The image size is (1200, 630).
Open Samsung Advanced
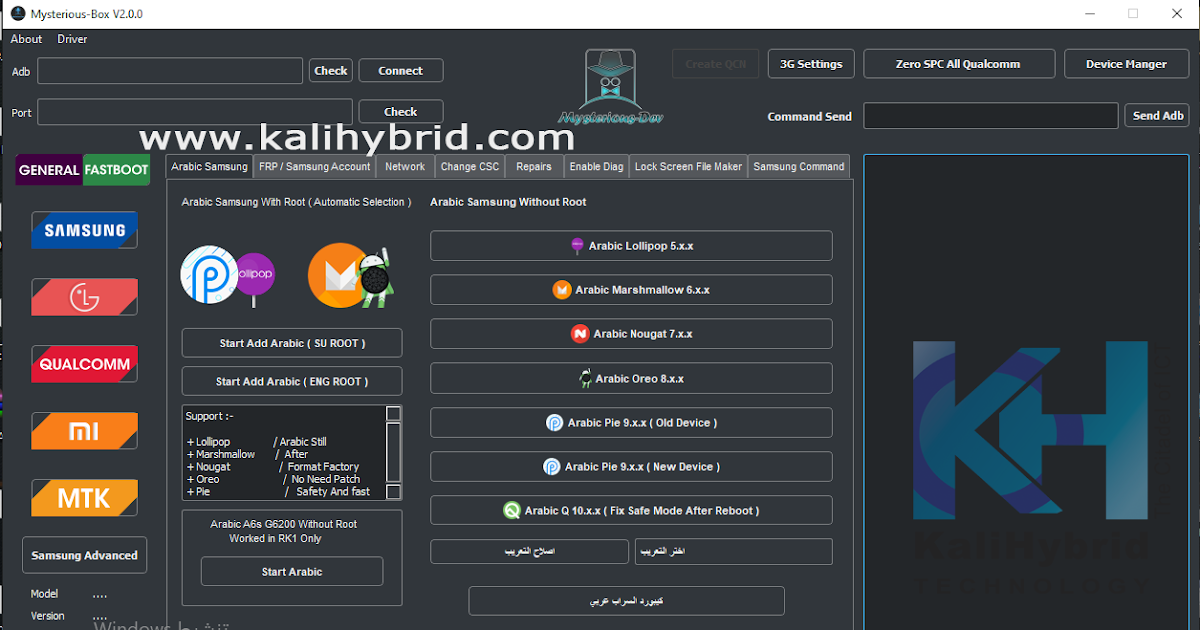[84, 555]
